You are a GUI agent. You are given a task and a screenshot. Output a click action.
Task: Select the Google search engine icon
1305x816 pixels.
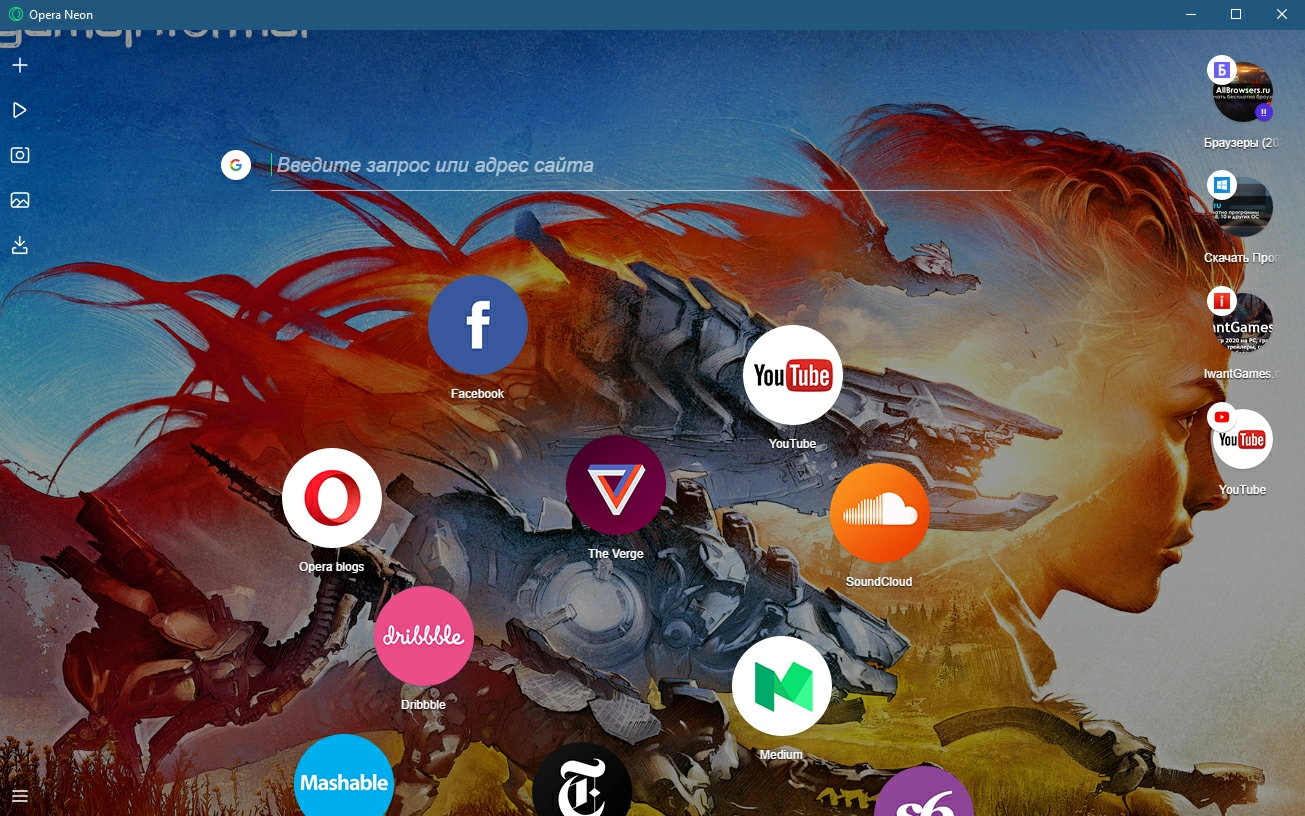point(236,165)
